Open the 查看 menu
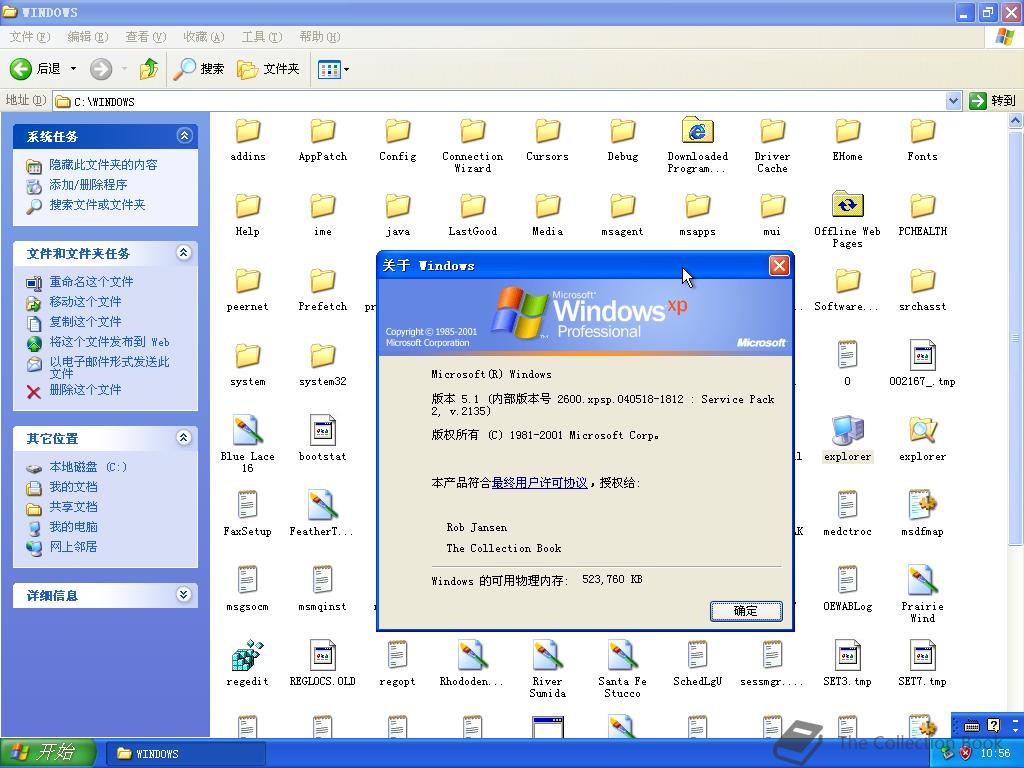 click(146, 37)
